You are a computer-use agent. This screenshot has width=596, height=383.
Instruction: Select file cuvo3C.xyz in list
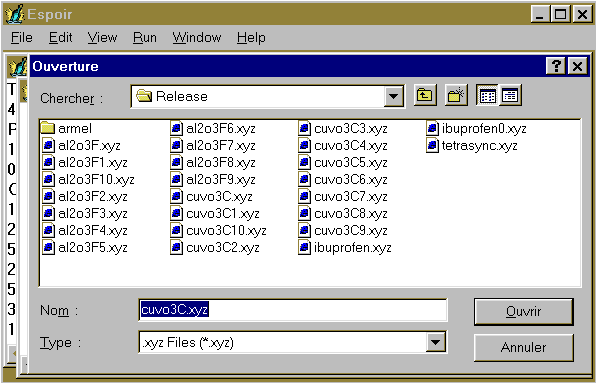[211, 196]
